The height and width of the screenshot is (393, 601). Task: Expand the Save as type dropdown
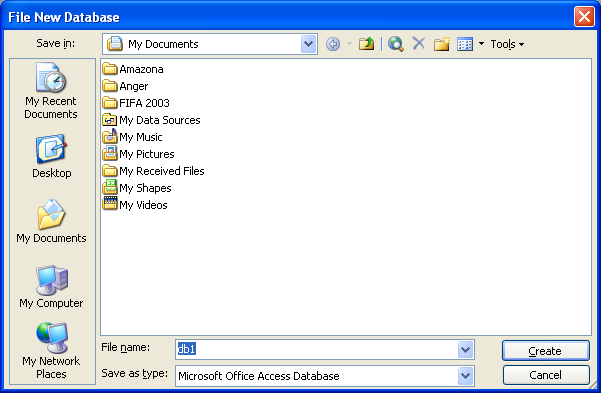465,376
